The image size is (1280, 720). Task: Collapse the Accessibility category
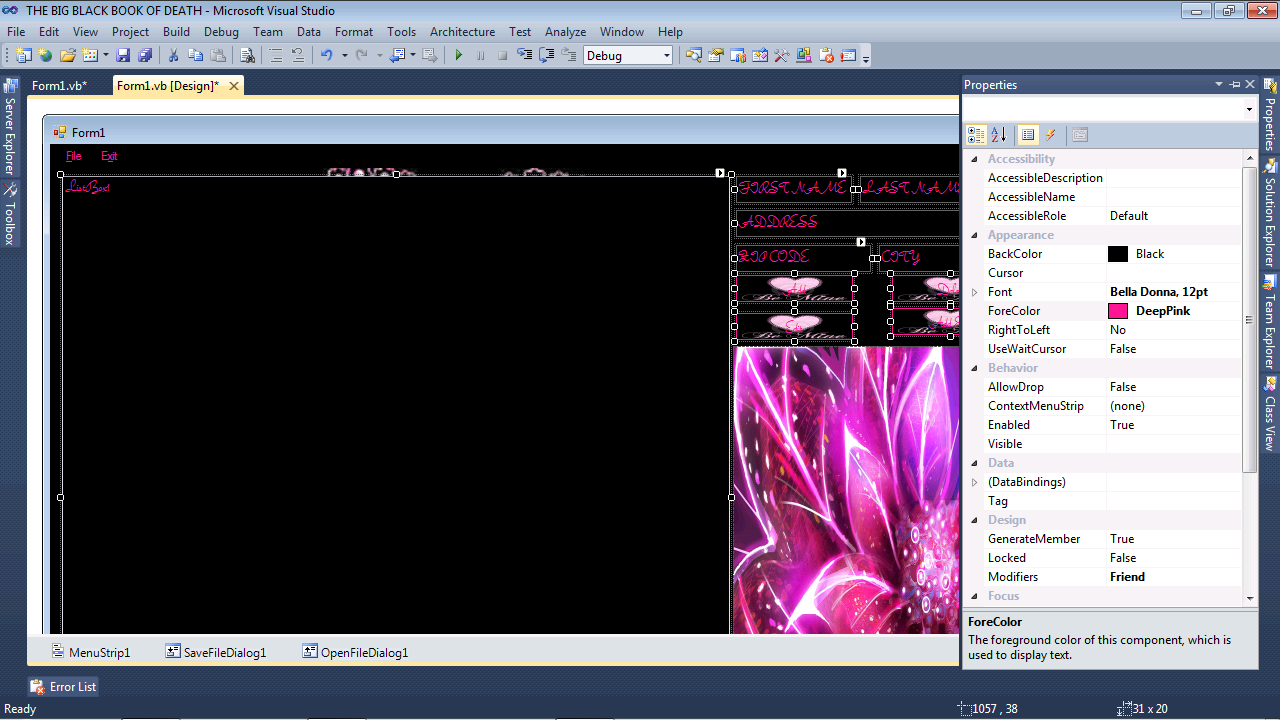pos(975,159)
